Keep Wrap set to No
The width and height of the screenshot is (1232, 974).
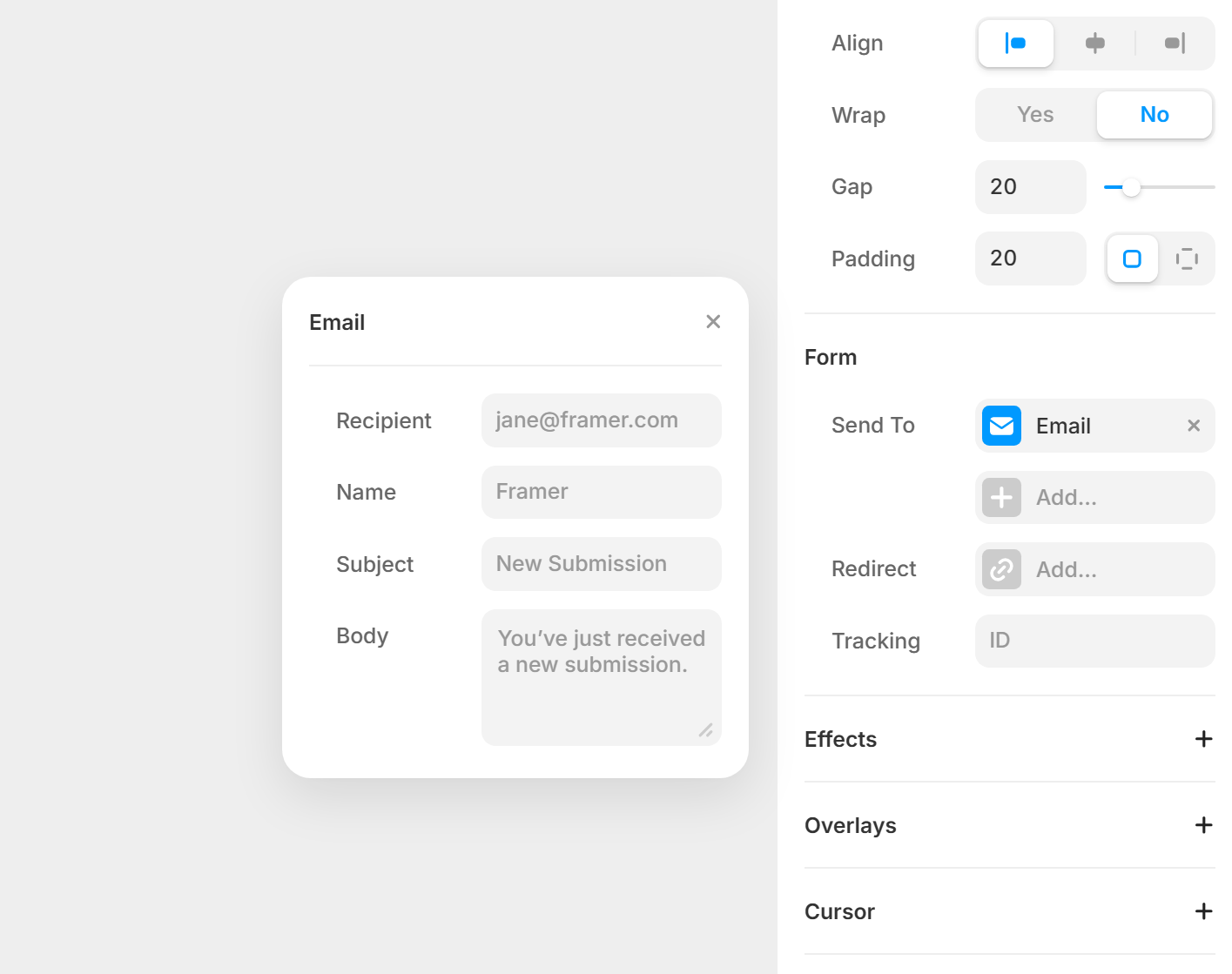(1155, 114)
